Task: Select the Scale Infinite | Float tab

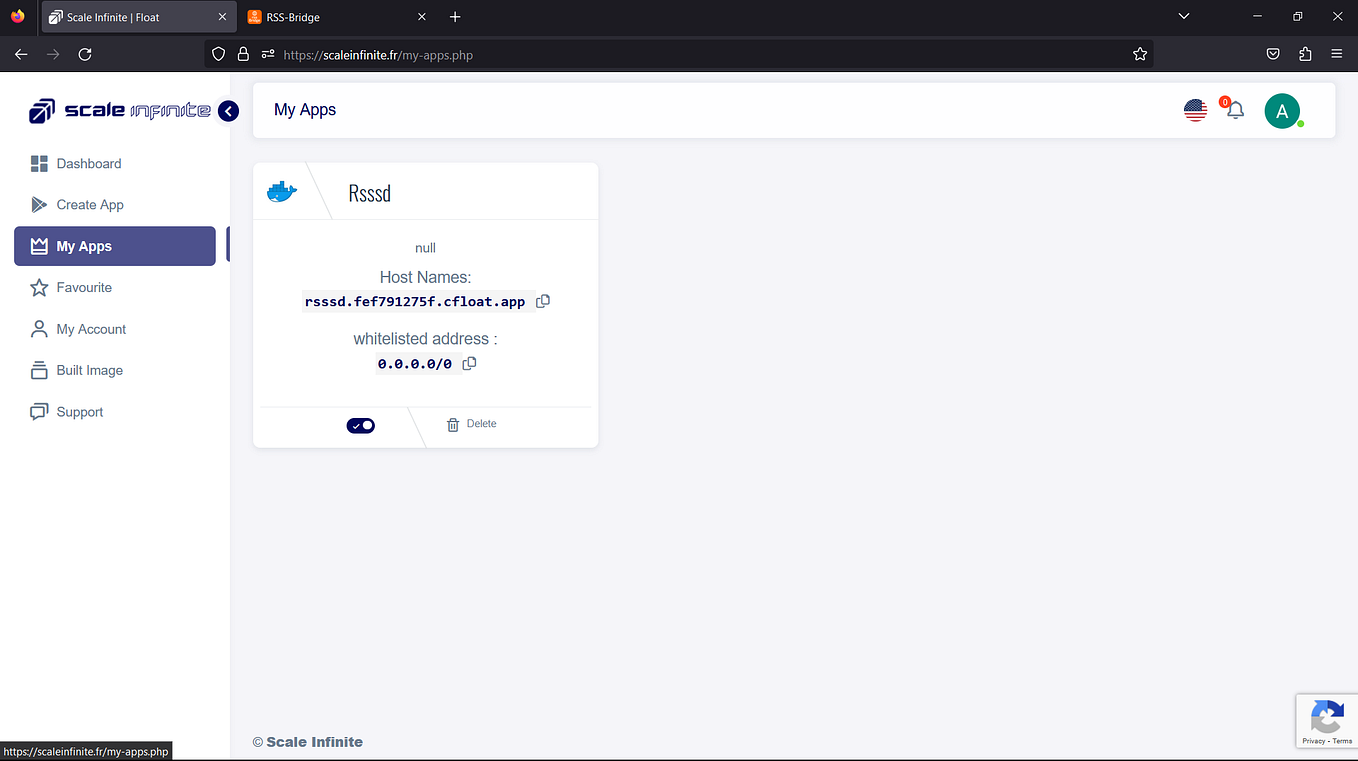Action: [130, 16]
